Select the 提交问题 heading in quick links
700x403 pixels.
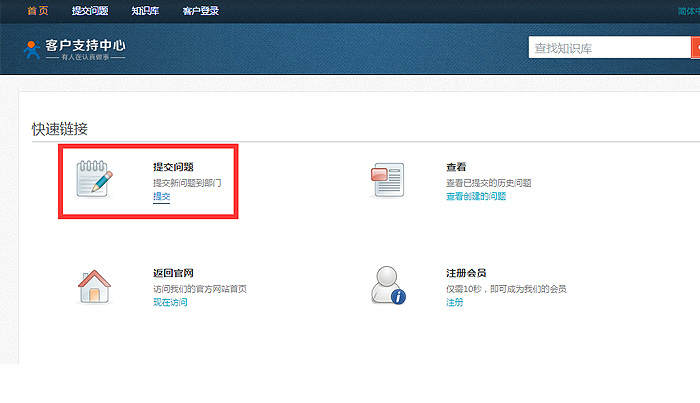(173, 167)
